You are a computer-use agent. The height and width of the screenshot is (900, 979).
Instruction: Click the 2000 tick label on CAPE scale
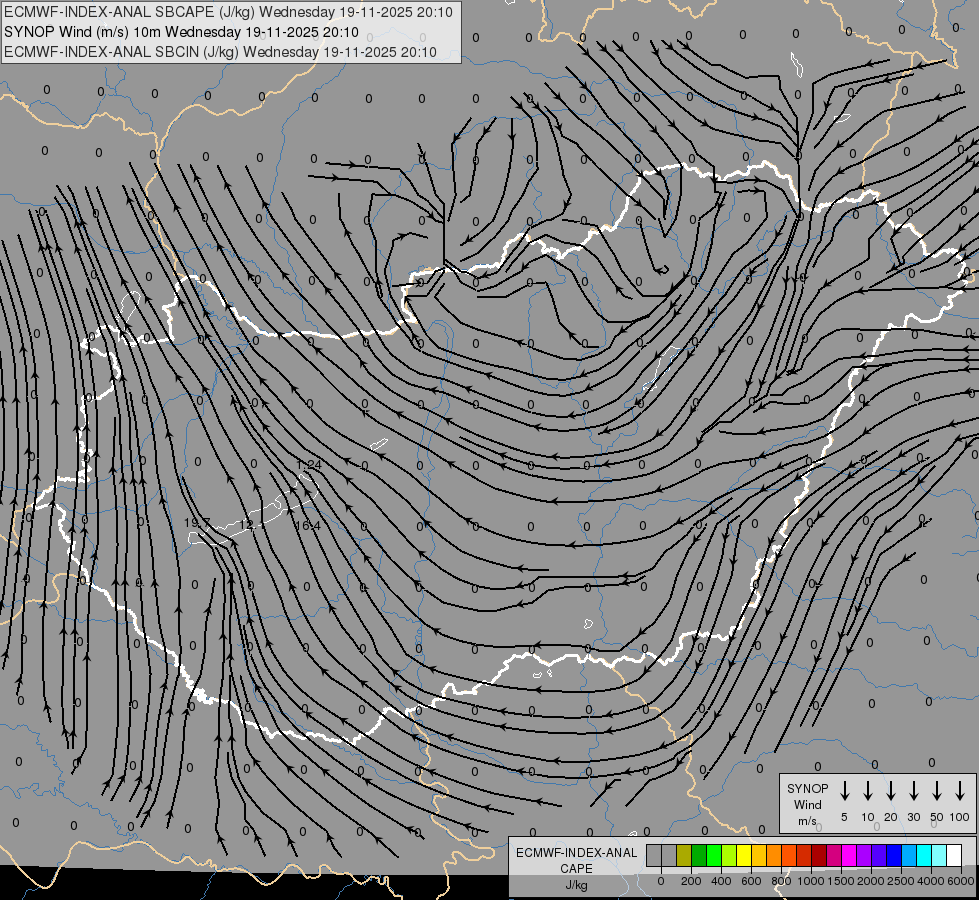coord(871,881)
